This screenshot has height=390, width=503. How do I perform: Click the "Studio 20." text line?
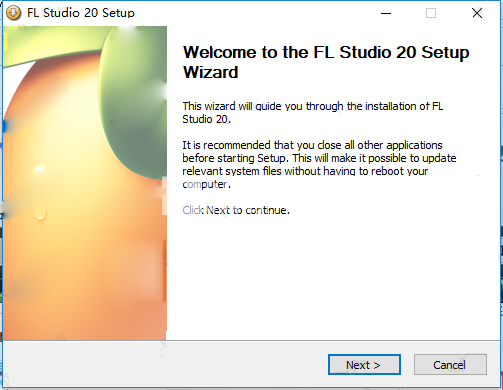click(206, 119)
